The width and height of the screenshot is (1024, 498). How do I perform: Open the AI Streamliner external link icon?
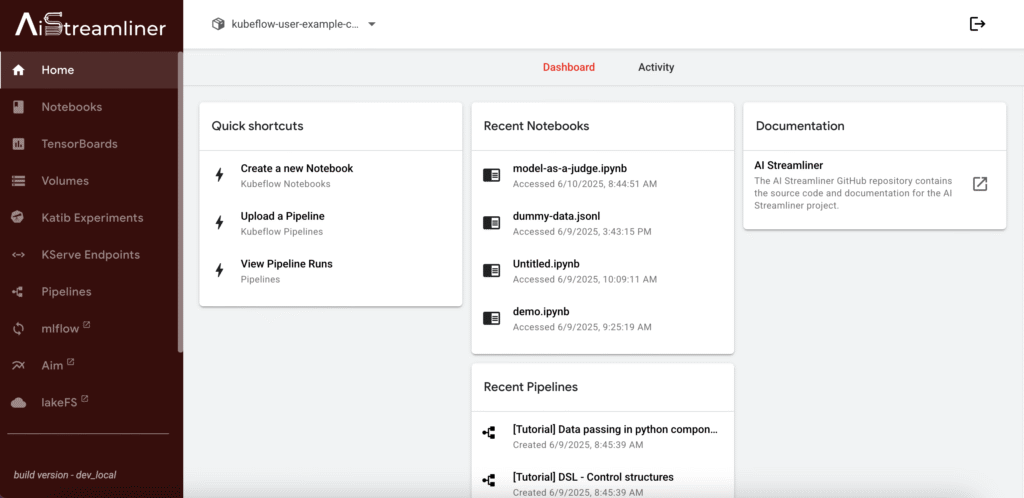(980, 183)
